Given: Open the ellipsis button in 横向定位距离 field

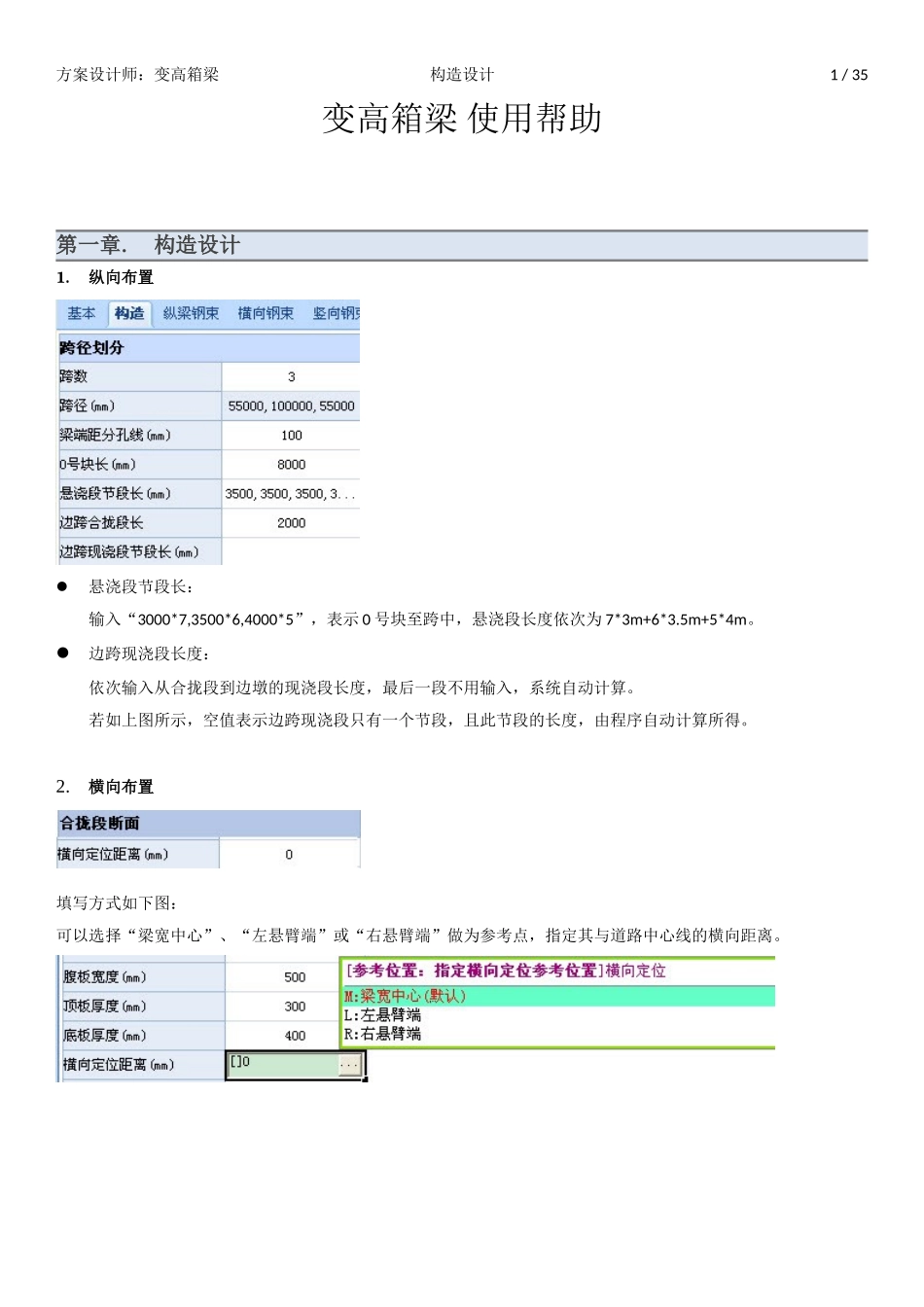Looking at the screenshot, I should (349, 1066).
